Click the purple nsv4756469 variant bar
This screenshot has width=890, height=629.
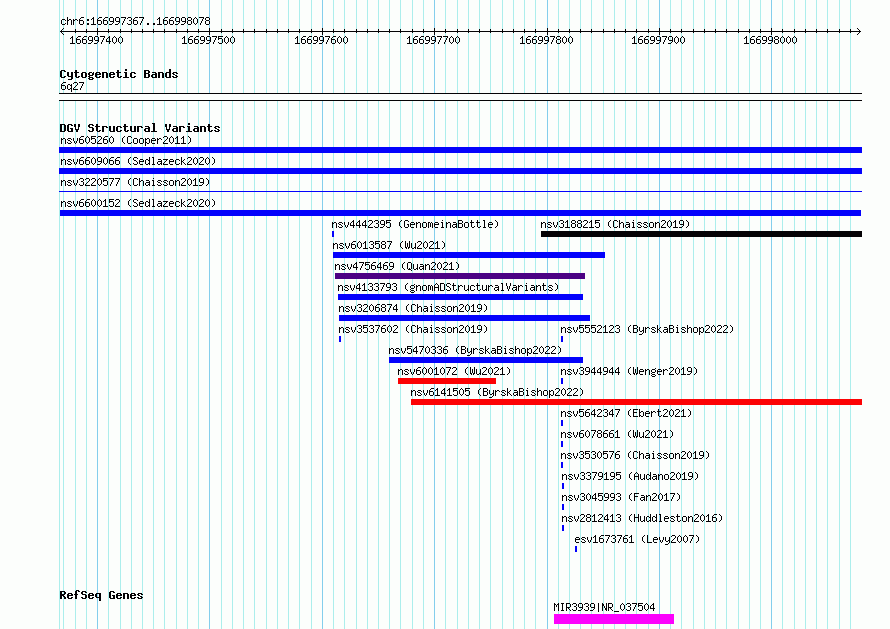click(460, 276)
